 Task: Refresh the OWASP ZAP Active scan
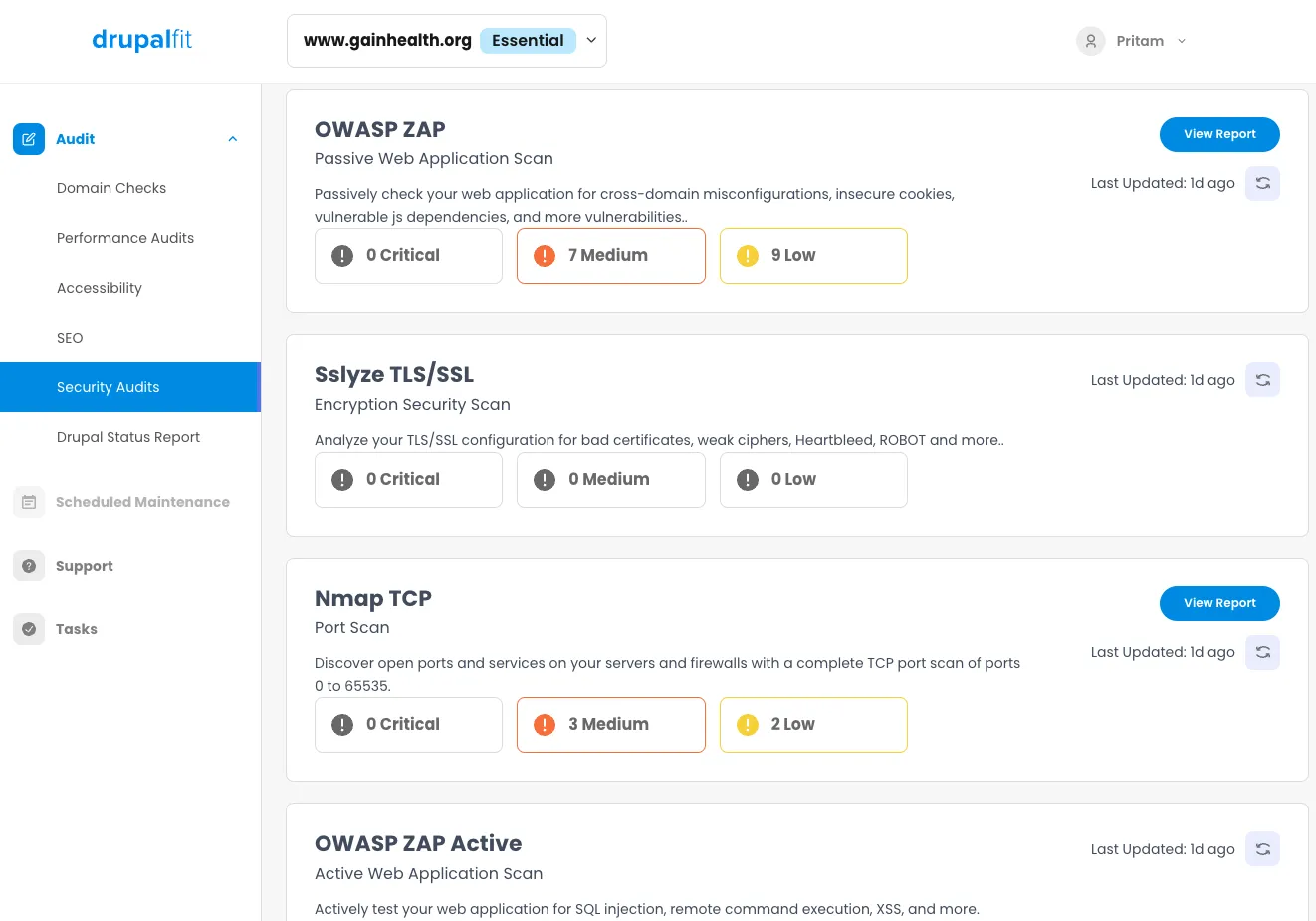tap(1262, 849)
